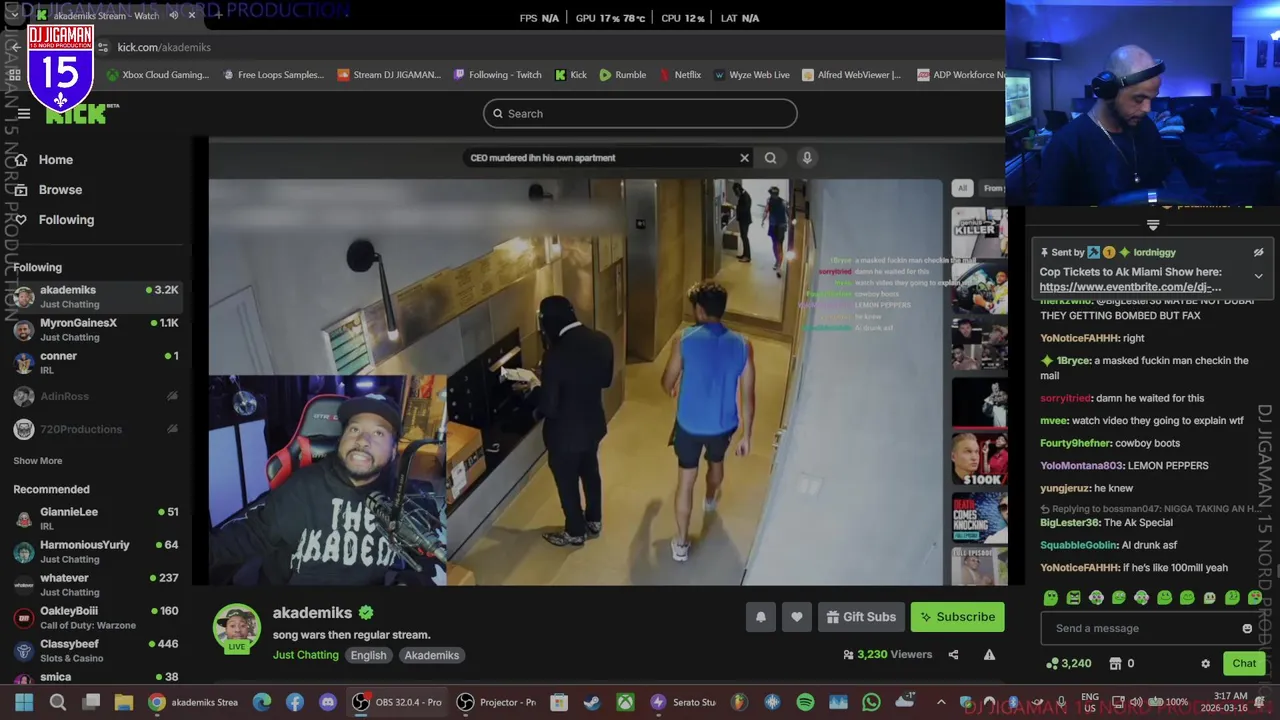
Task: Unpin the pinned chat message
Action: click(1259, 253)
